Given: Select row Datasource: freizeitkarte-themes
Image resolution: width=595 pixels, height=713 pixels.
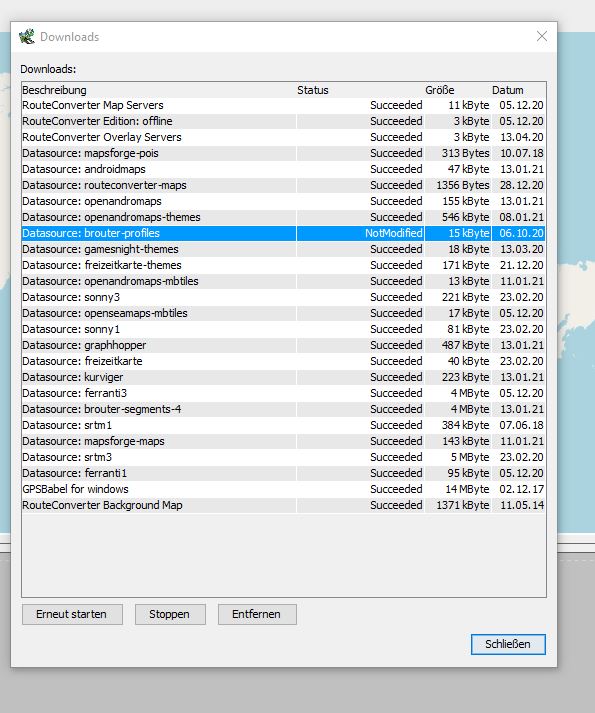Looking at the screenshot, I should [283, 265].
